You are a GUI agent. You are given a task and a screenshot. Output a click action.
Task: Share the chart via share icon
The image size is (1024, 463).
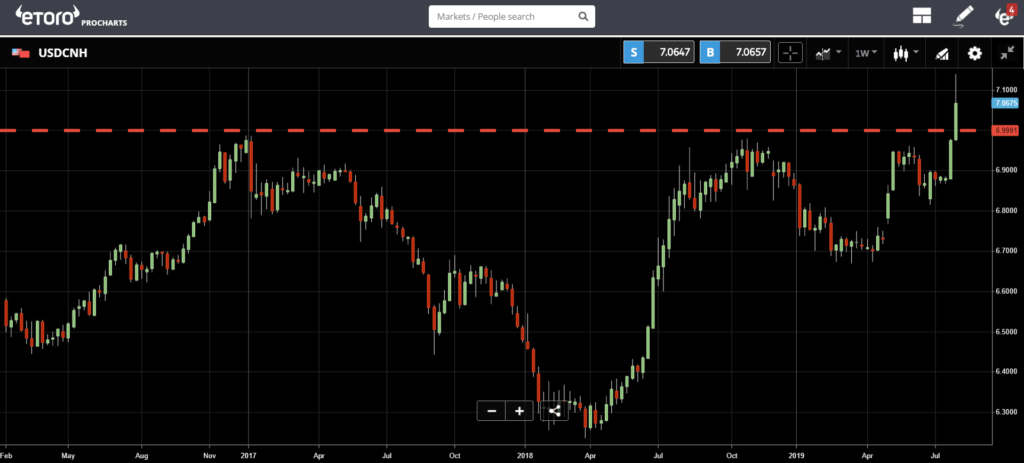pos(554,411)
